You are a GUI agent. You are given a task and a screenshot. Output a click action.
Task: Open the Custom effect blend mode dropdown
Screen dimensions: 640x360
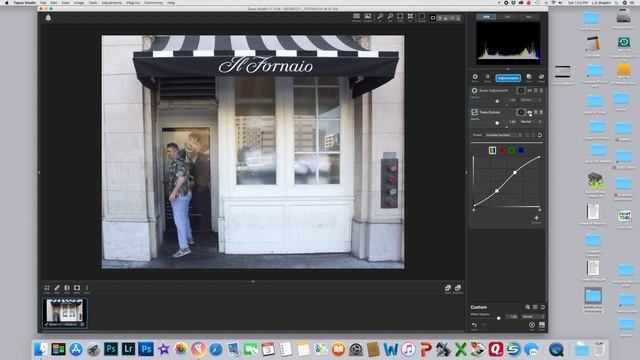[533, 317]
